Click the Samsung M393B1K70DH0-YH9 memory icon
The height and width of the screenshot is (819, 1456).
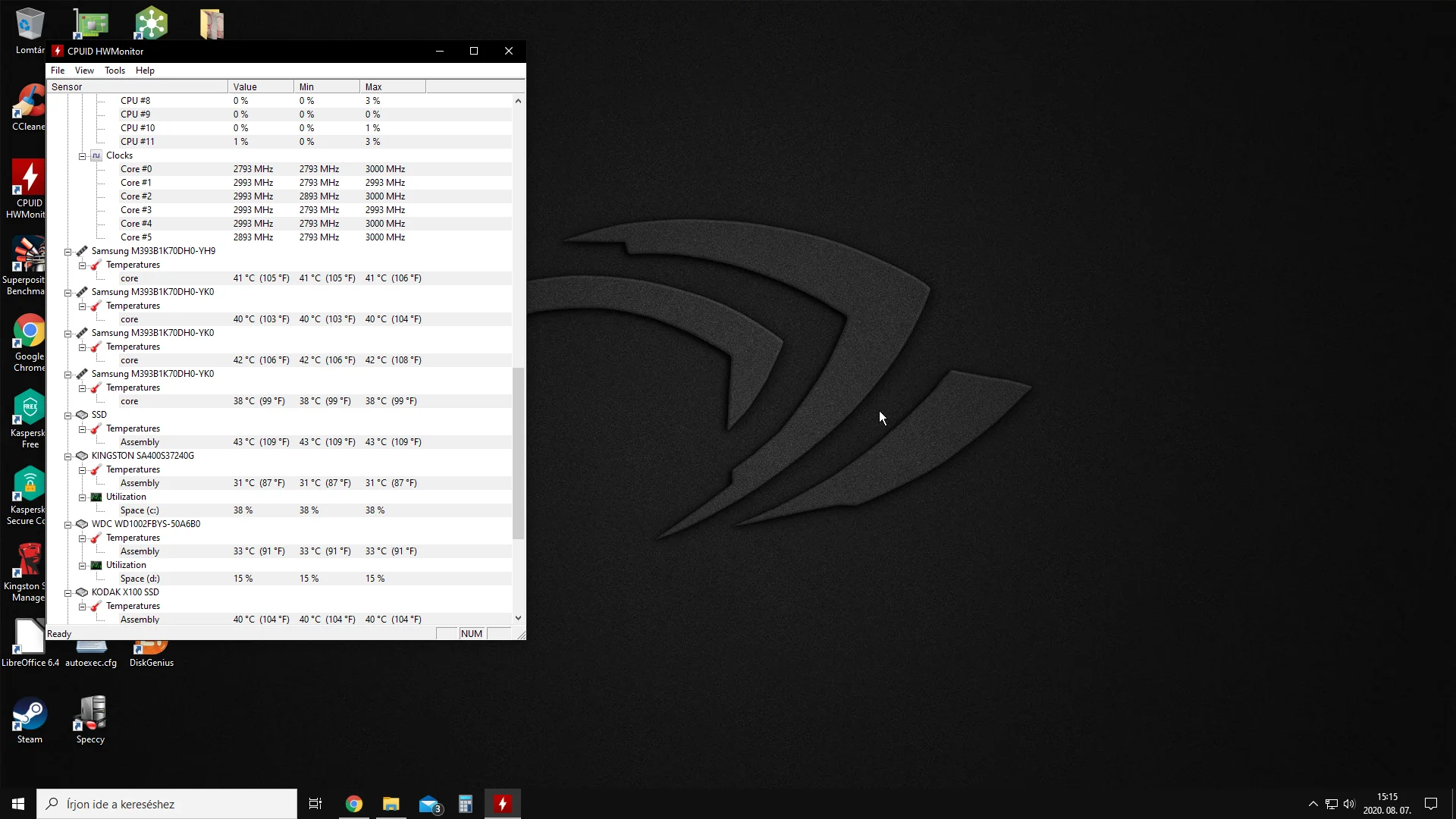pos(82,251)
